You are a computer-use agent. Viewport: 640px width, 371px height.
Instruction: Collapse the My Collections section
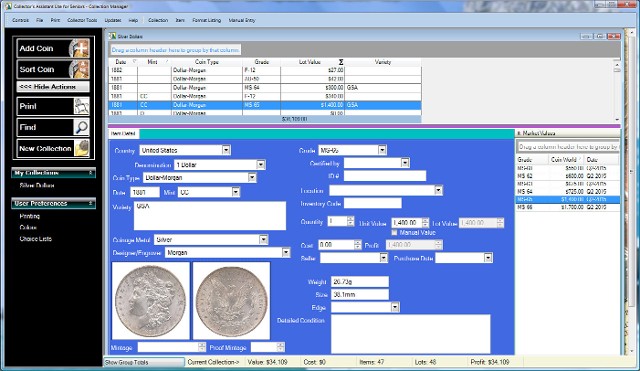coord(91,173)
